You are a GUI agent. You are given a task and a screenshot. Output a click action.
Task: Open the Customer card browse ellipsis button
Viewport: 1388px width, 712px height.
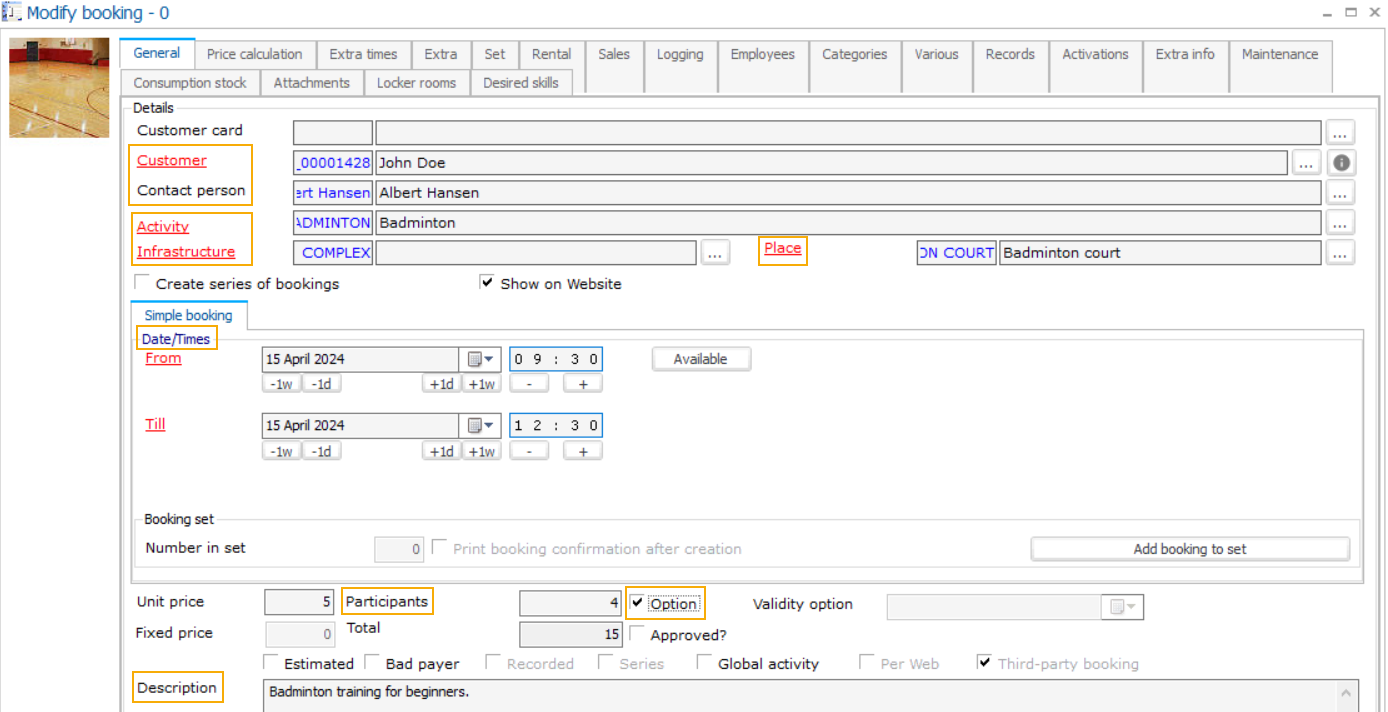(x=1340, y=132)
